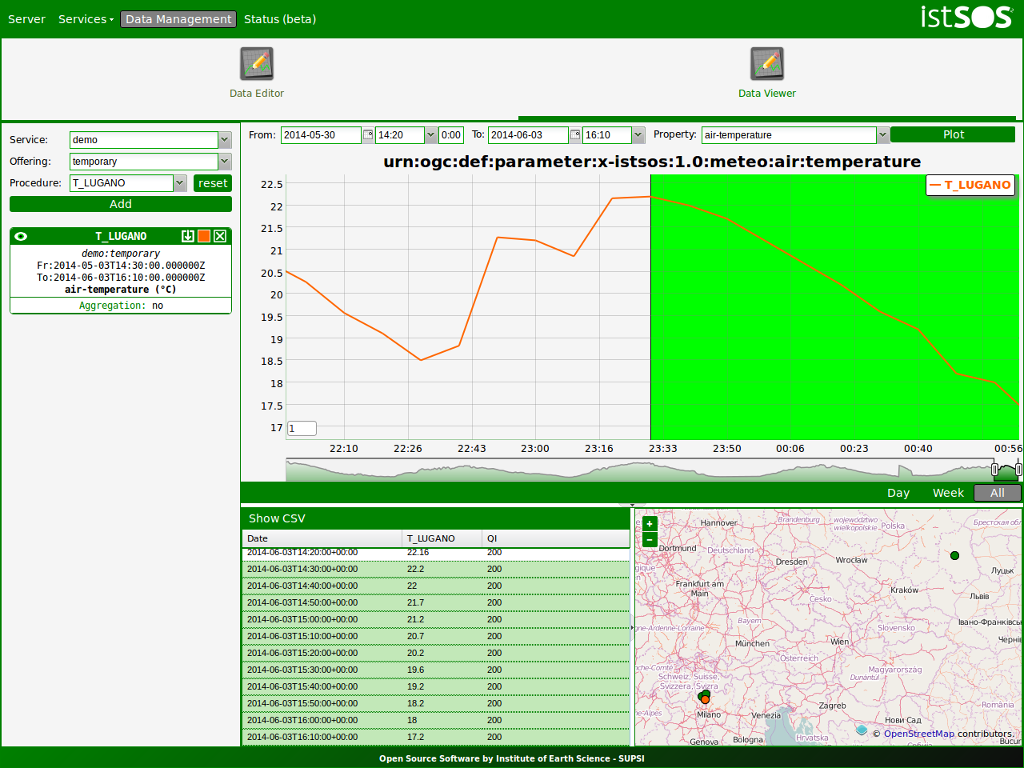The image size is (1024, 768).
Task: Click the T_LUGANO download data icon
Action: (x=187, y=236)
